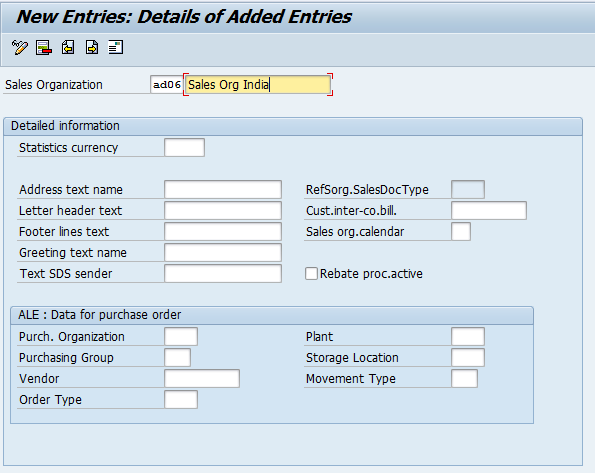Screen dimensions: 595x473
Task: Click the Delete entry toolbar icon
Action: click(x=44, y=47)
